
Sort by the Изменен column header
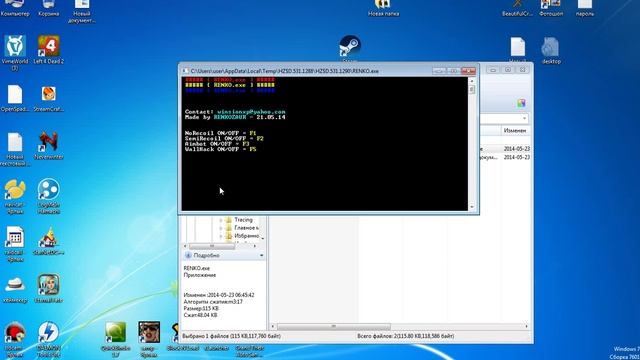pos(515,131)
